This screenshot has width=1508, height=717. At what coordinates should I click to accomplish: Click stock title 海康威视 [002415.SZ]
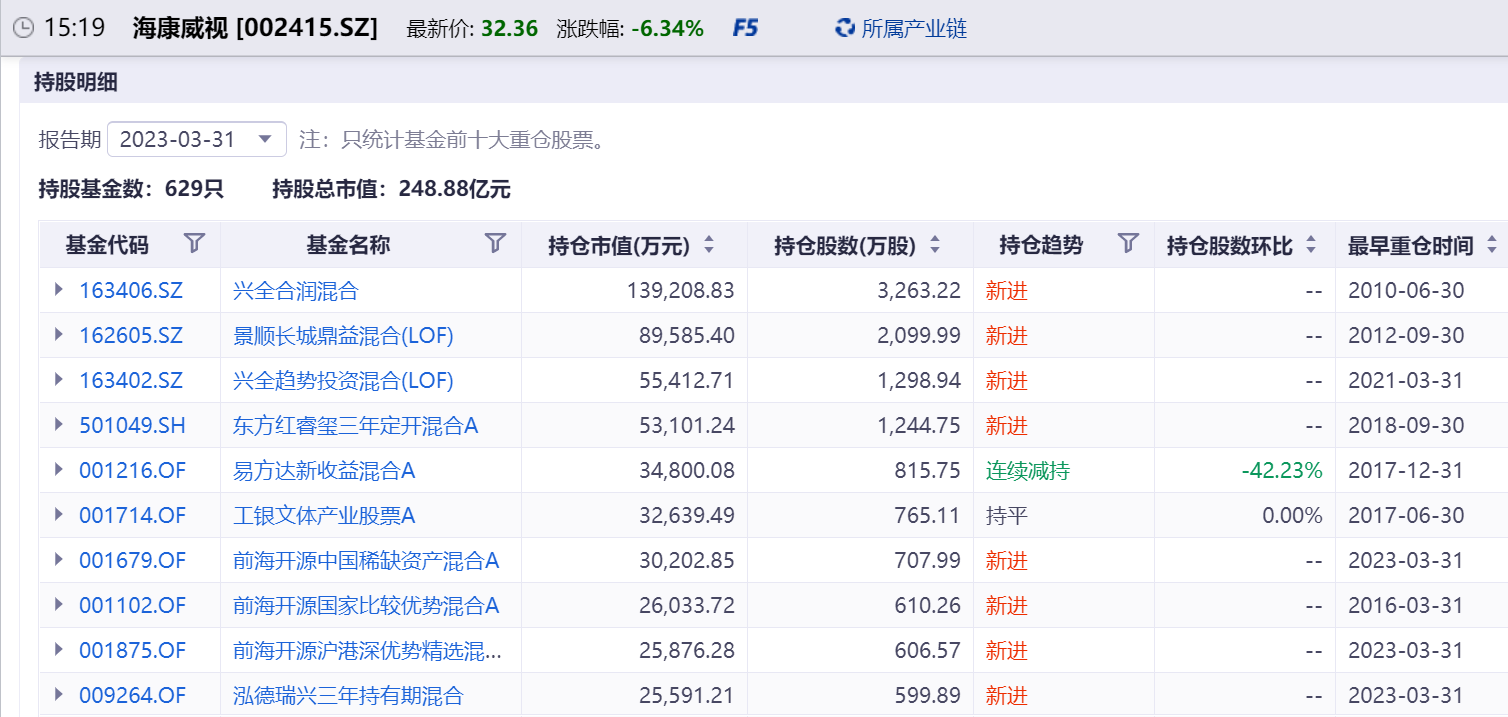(255, 28)
